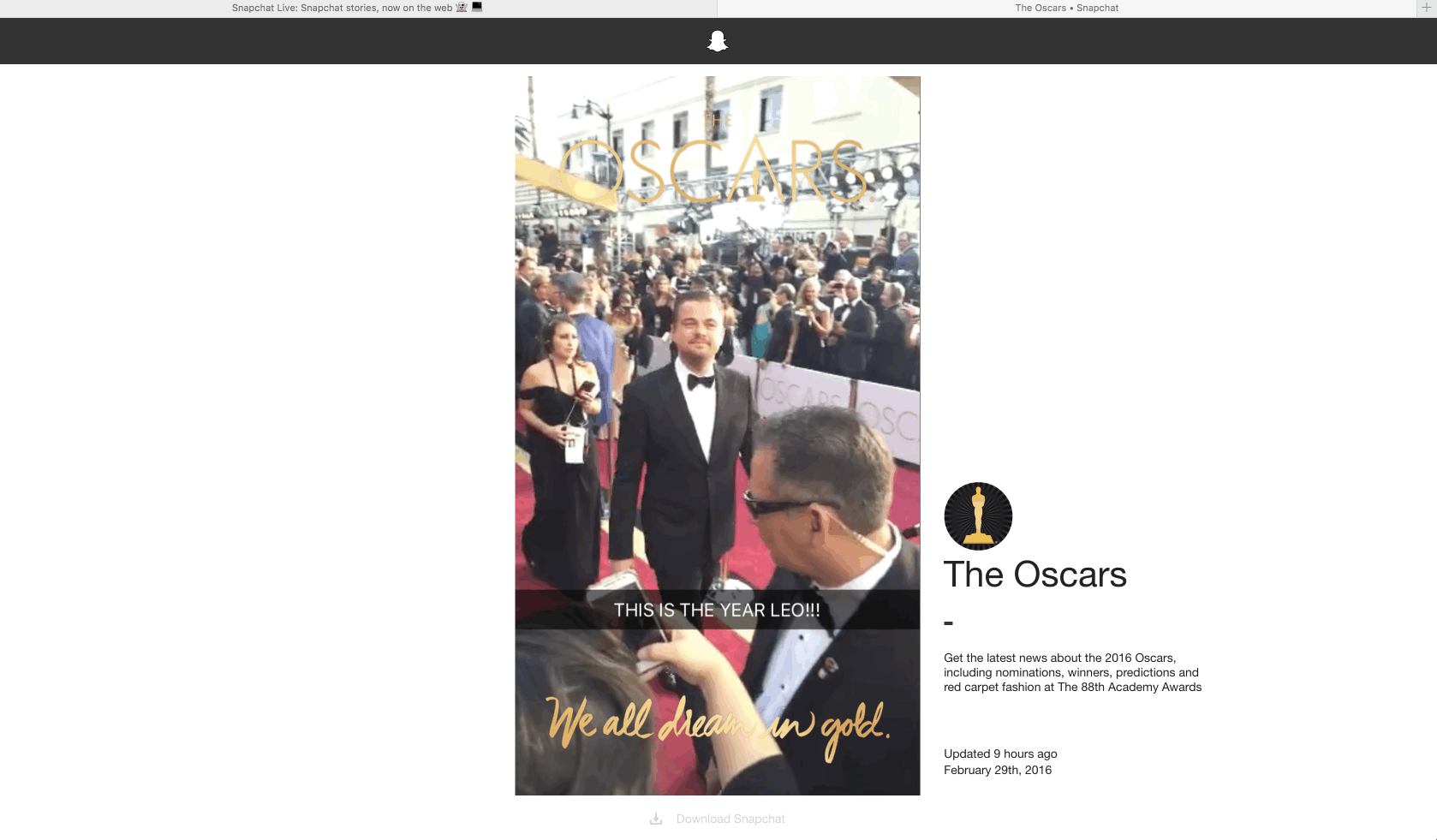
Task: Click the Oscars statuette profile avatar
Action: 978,516
